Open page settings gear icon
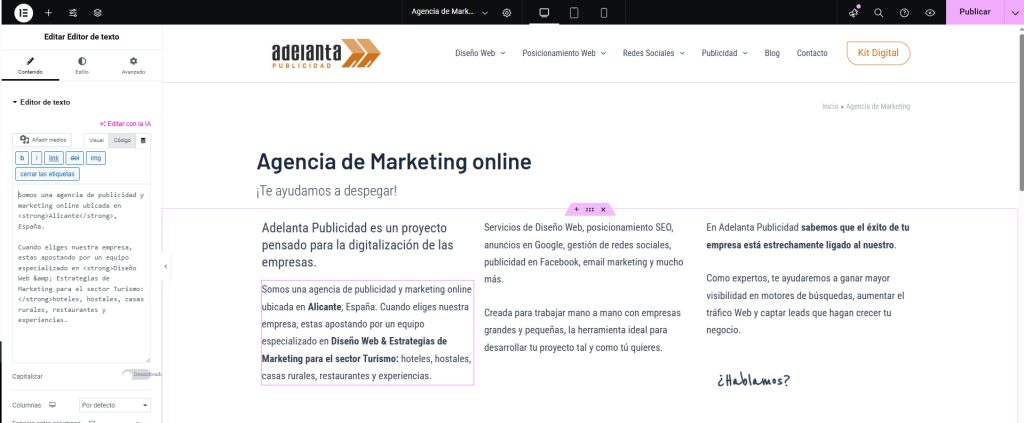This screenshot has width=1024, height=423. point(507,12)
